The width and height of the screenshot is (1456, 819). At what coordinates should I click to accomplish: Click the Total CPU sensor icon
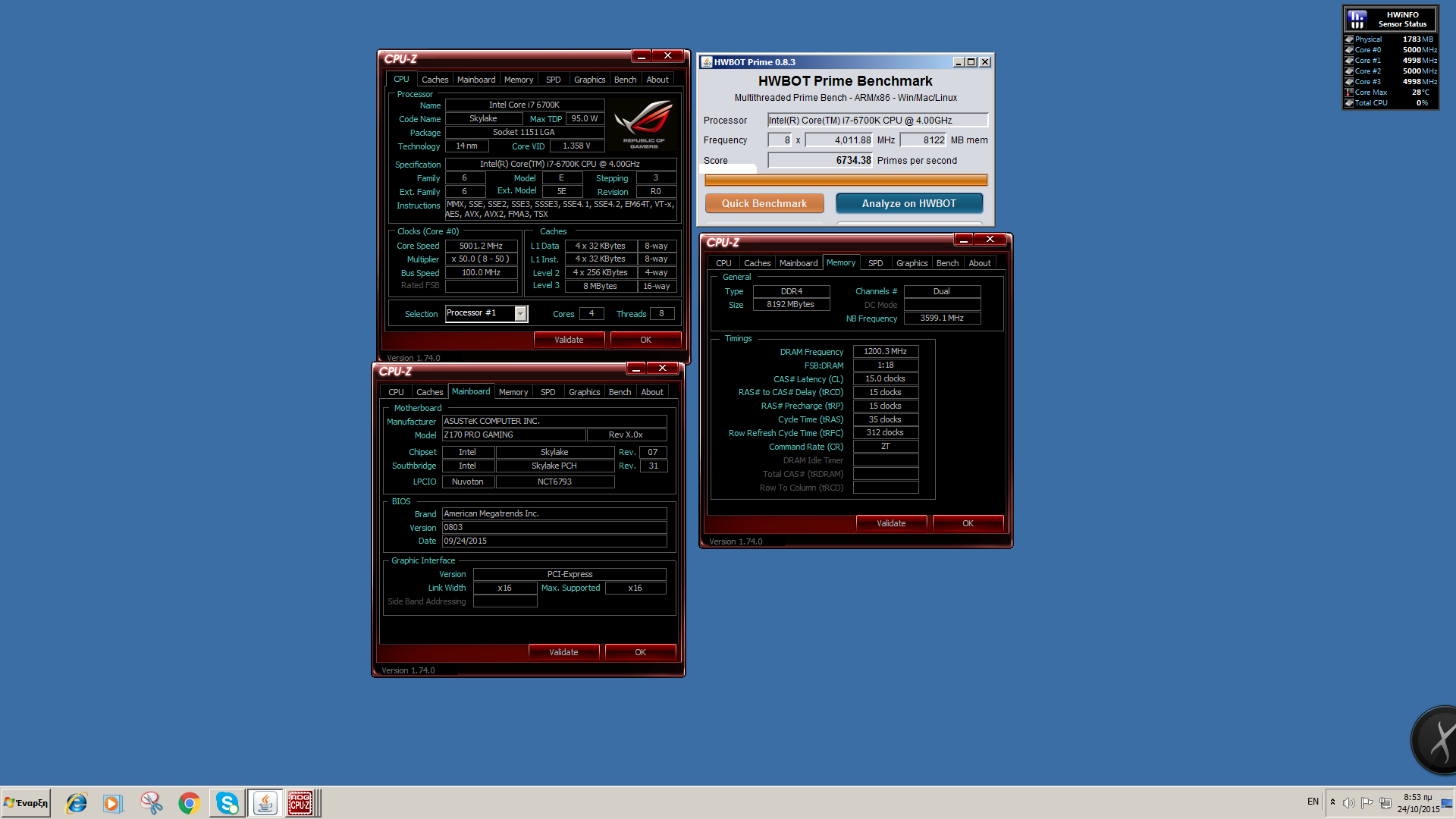[1349, 103]
